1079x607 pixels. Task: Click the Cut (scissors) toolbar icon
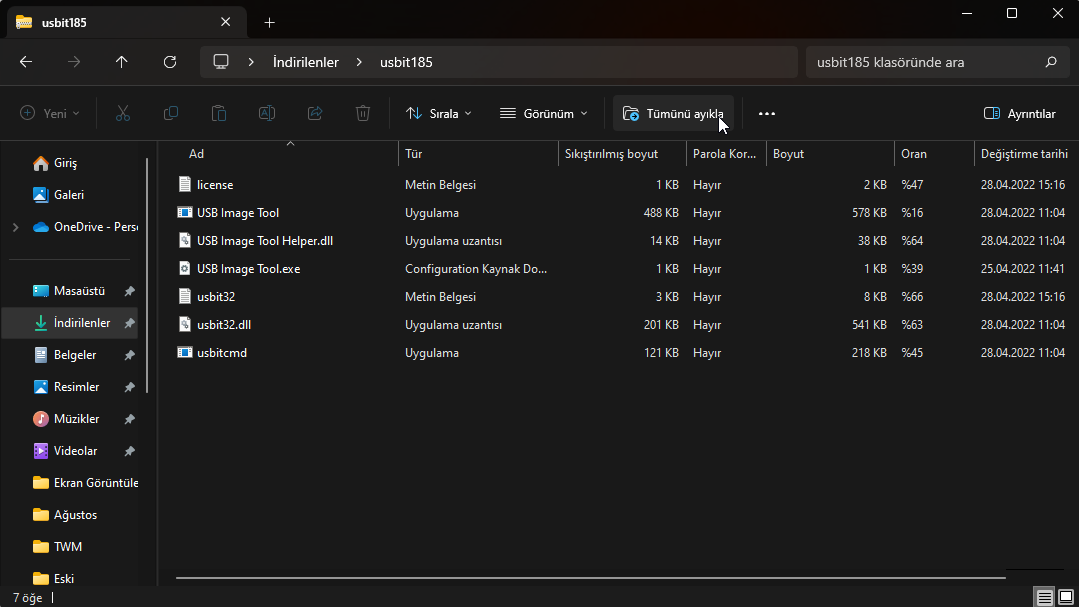123,114
